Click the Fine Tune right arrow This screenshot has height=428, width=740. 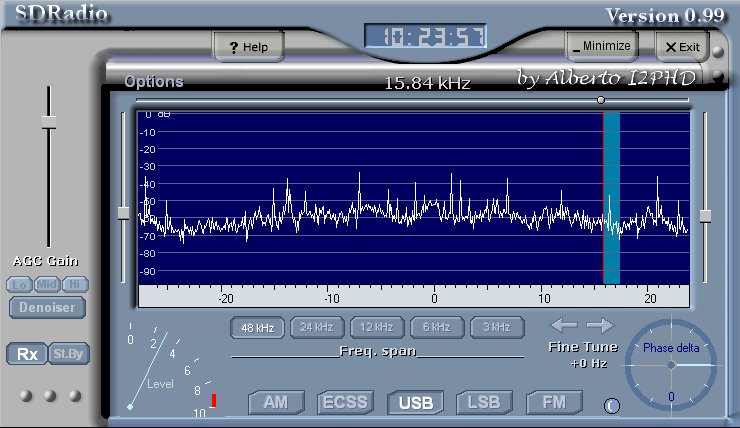(600, 325)
